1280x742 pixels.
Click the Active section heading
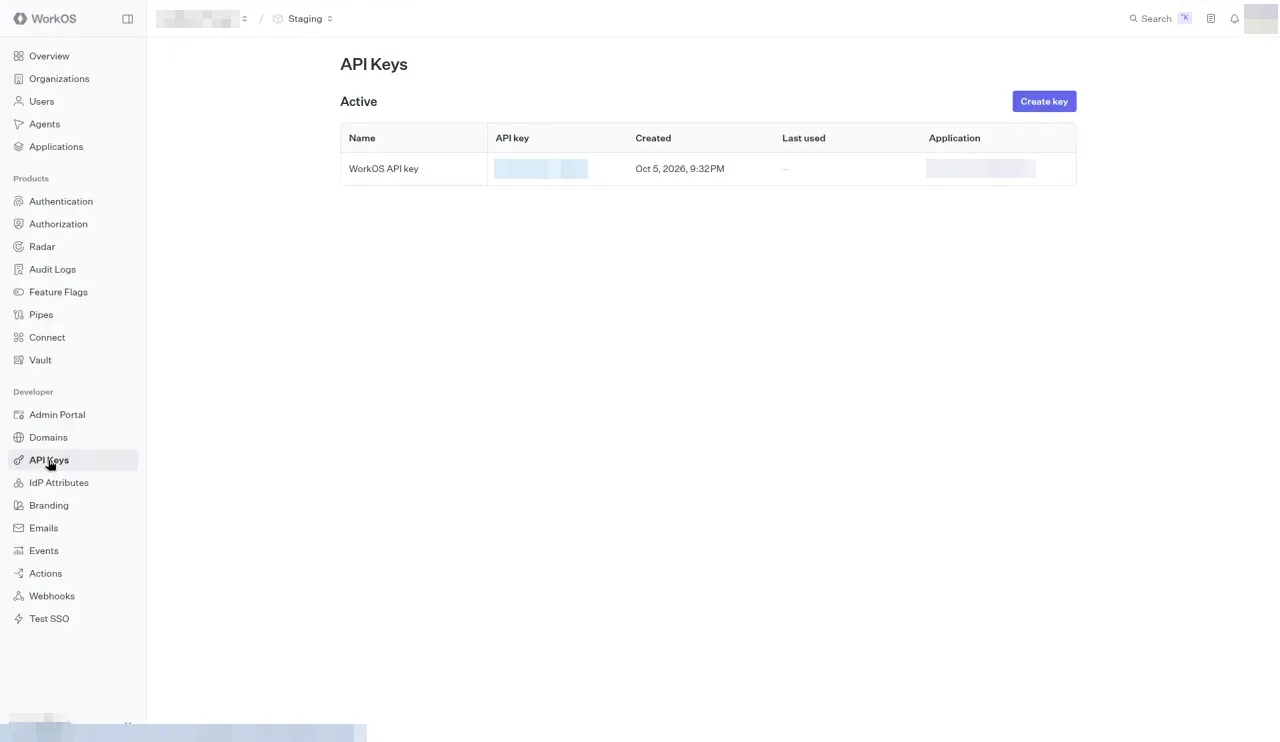[358, 102]
